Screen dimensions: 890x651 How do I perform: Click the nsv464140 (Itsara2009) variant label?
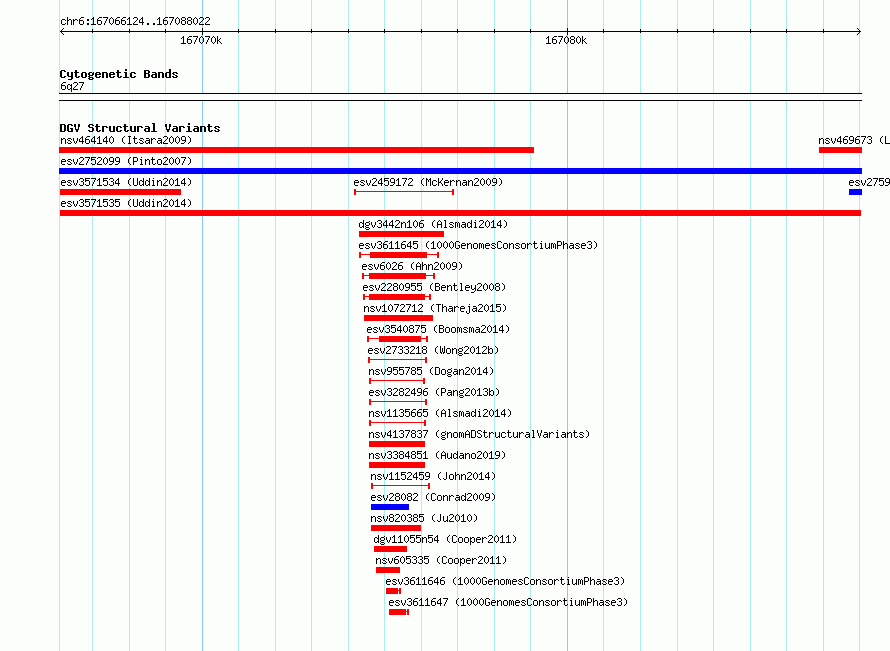coord(126,140)
